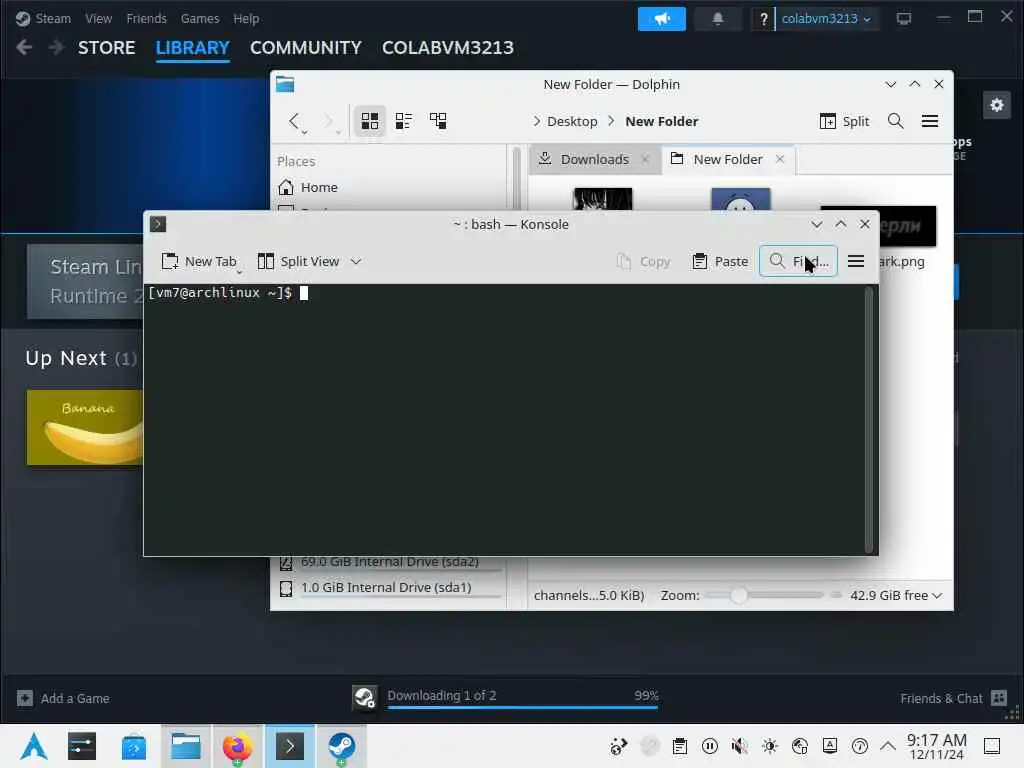Go to the Steam STORE page
The height and width of the screenshot is (768, 1024).
106,48
